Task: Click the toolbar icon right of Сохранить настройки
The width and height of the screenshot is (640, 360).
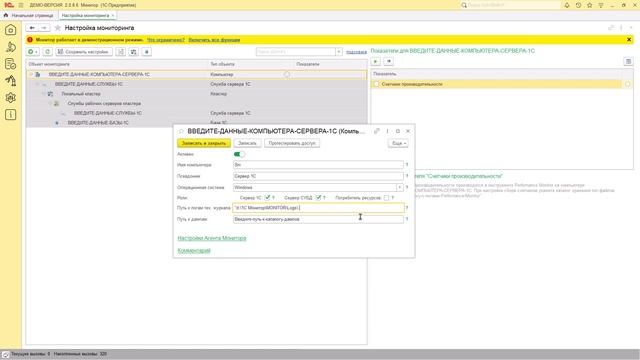Action: pos(120,52)
